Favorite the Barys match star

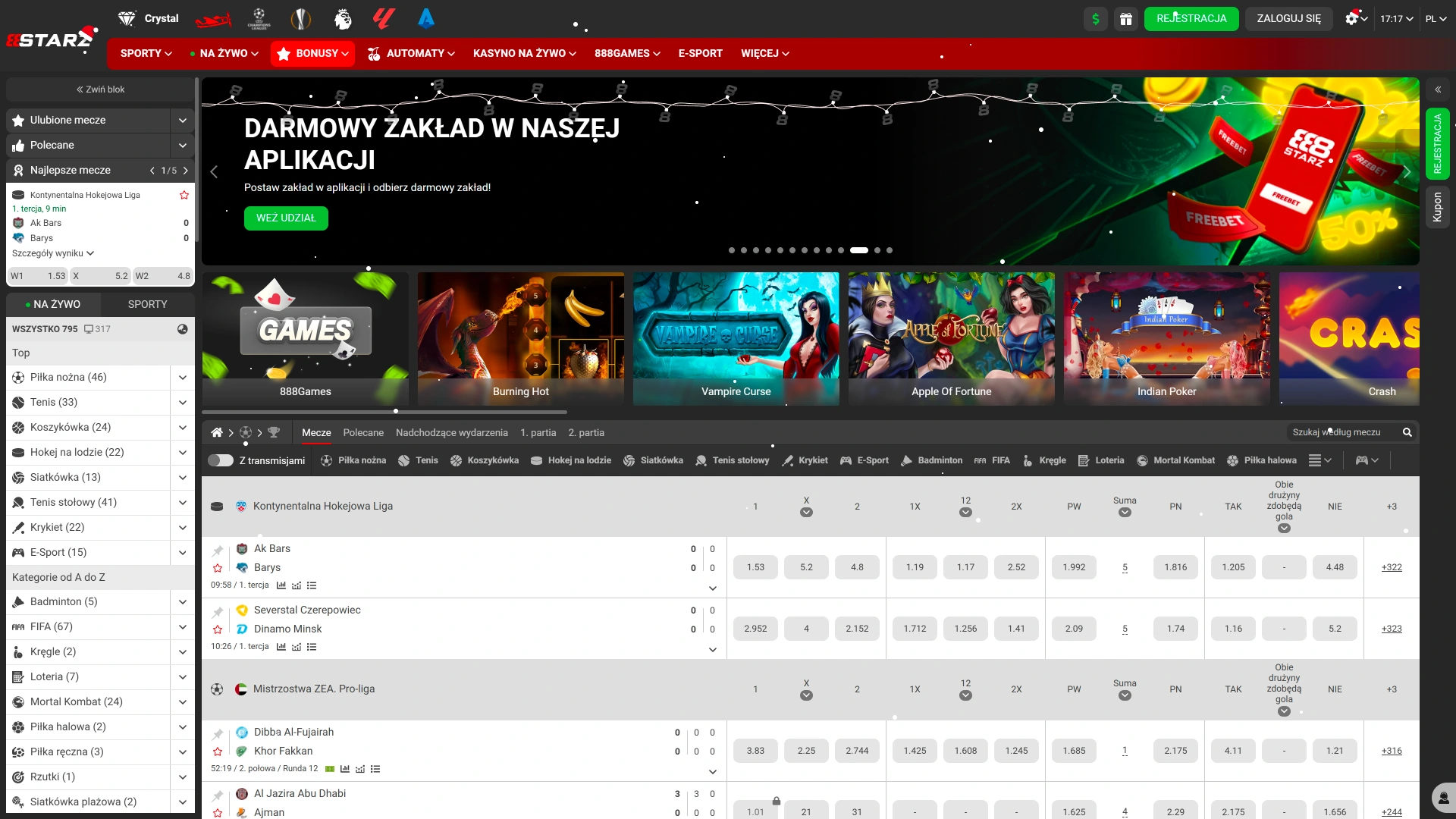click(218, 568)
